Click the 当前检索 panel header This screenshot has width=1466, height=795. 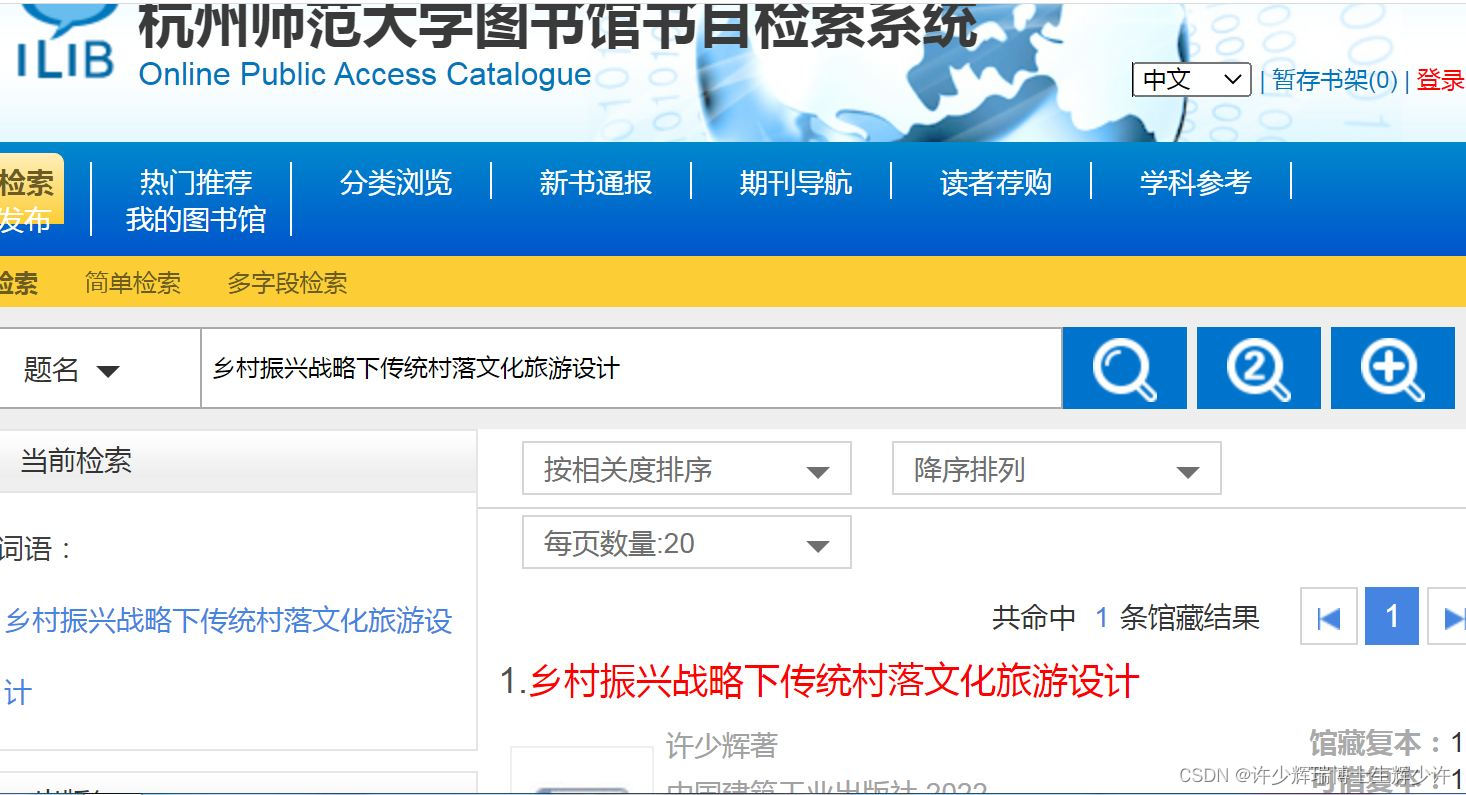point(238,461)
